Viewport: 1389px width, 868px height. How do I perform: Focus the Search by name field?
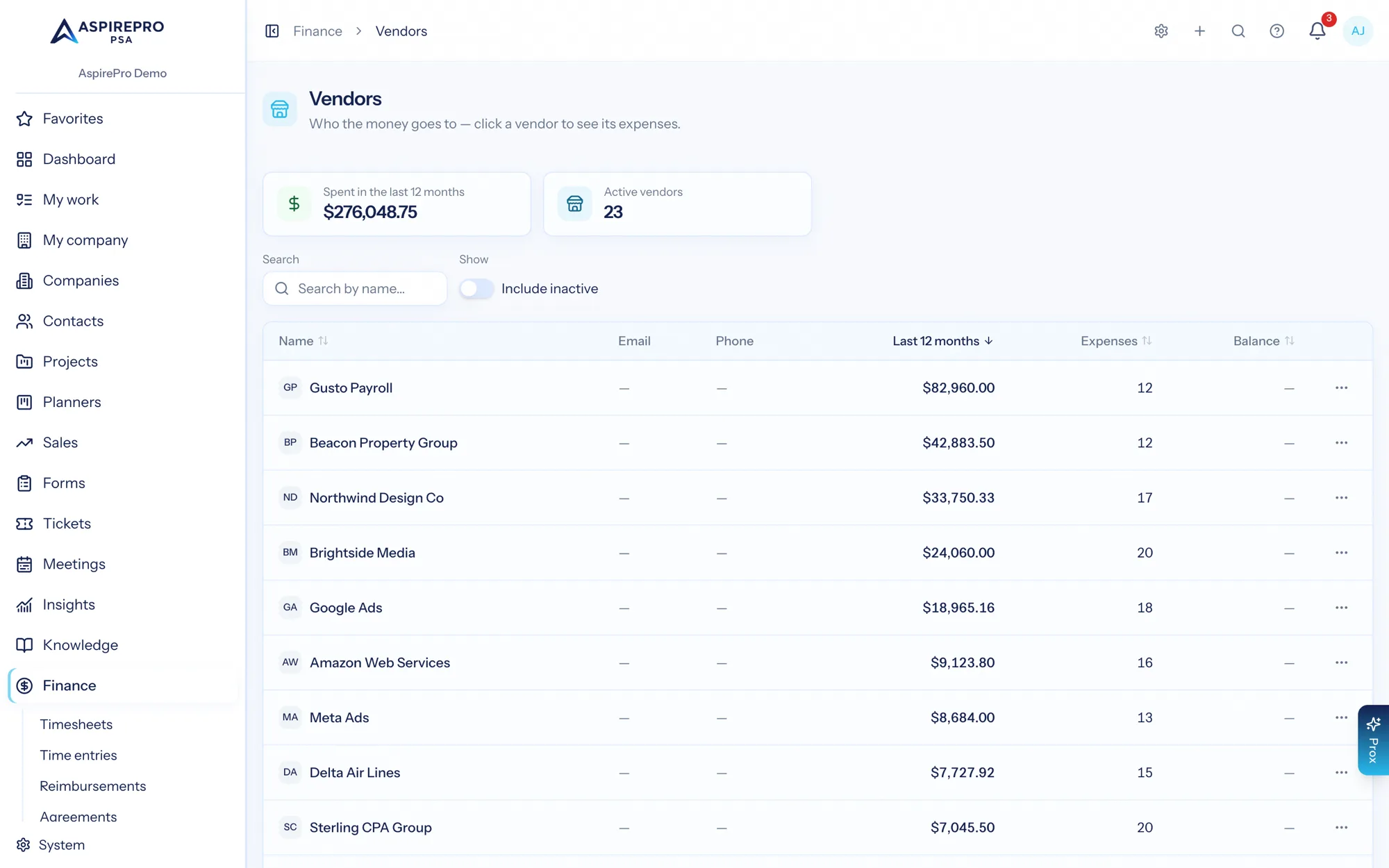click(x=355, y=289)
